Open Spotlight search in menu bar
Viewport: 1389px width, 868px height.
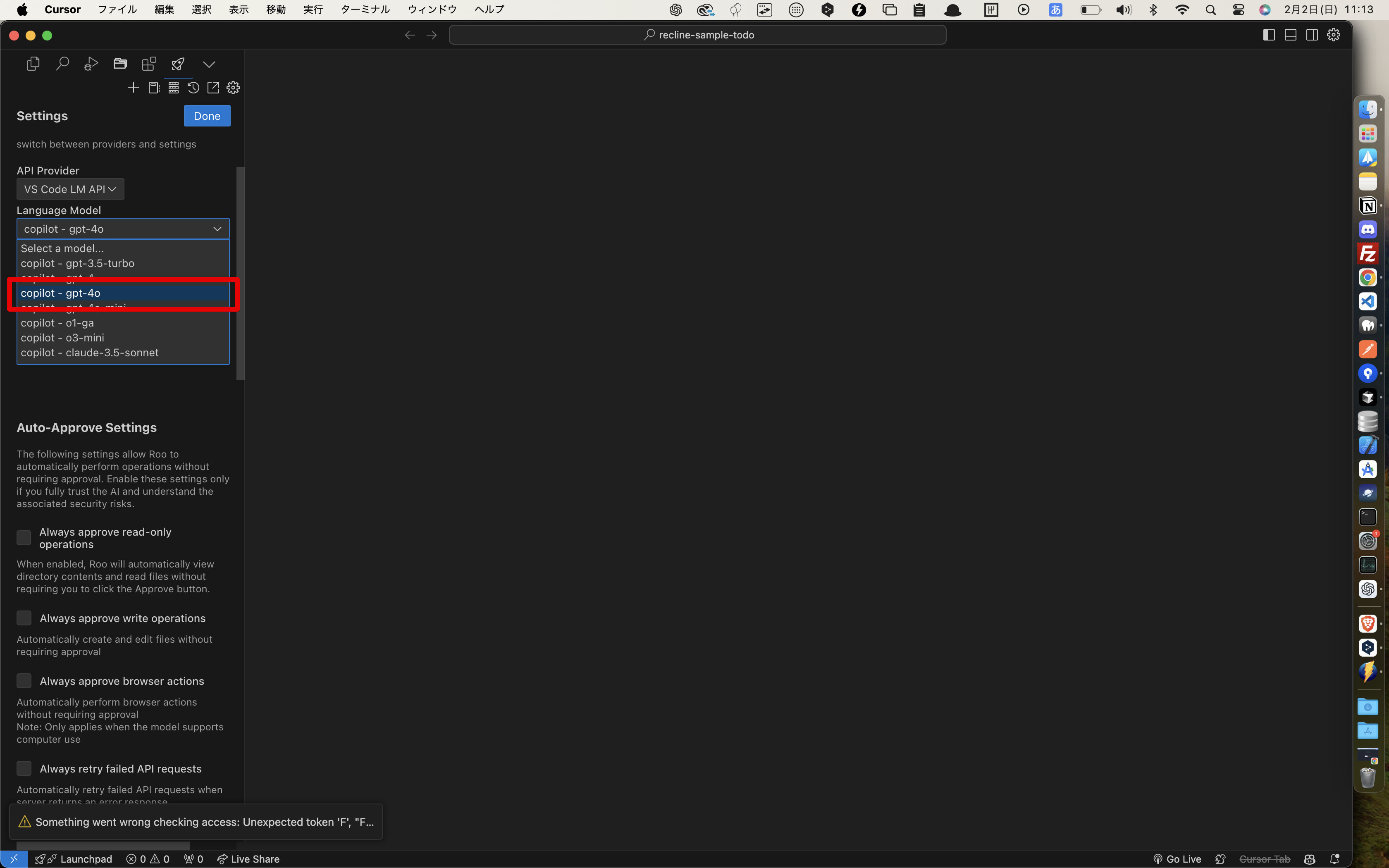point(1210,10)
